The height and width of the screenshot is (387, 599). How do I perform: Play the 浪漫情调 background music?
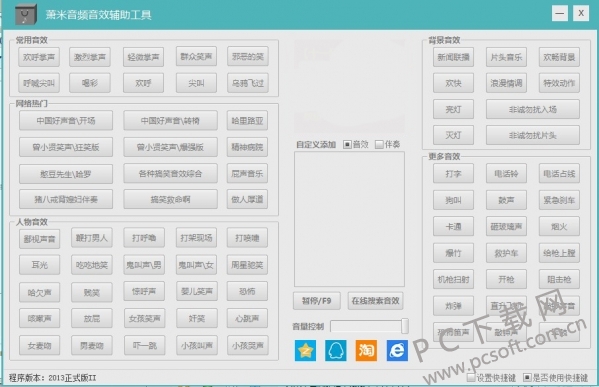506,83
